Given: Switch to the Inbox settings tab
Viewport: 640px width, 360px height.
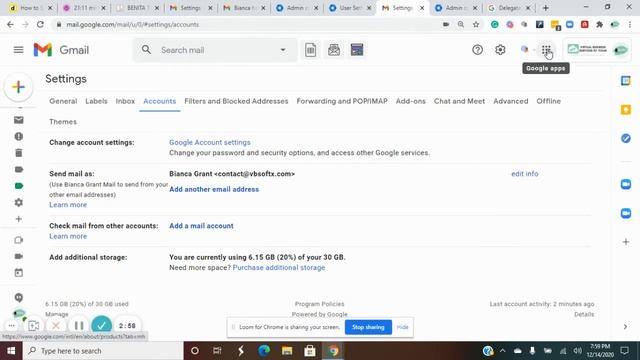Looking at the screenshot, I should click(125, 101).
